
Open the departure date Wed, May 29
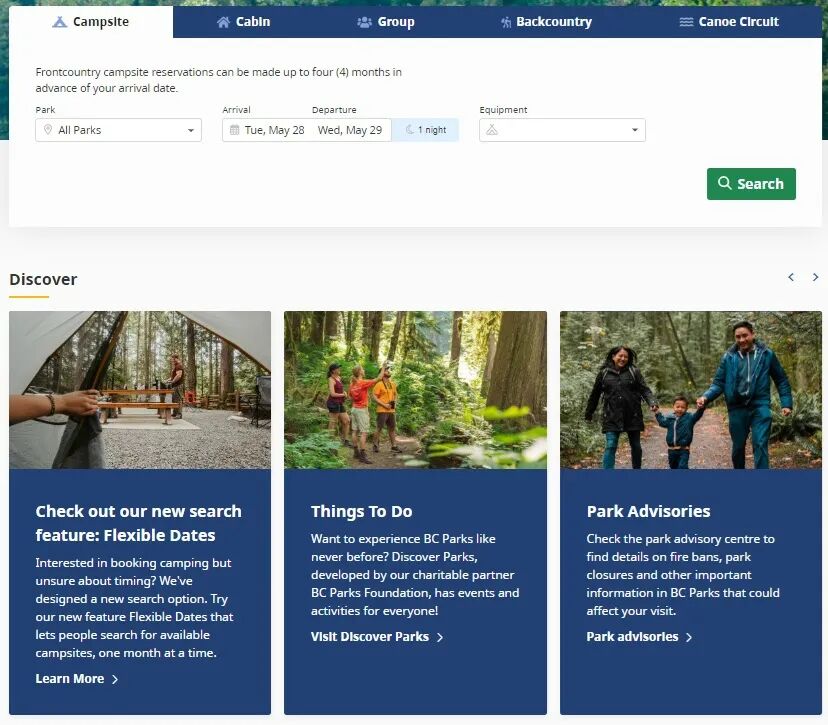click(x=349, y=130)
